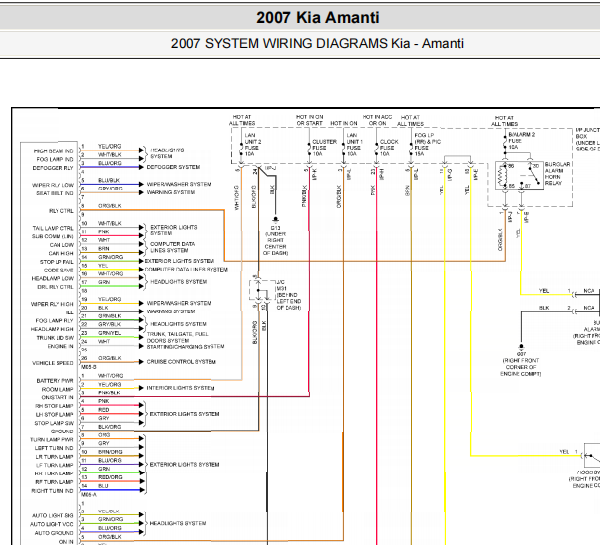600x545 pixels.
Task: Select the HEADLAMP HIGH pin label
Action: click(52, 329)
